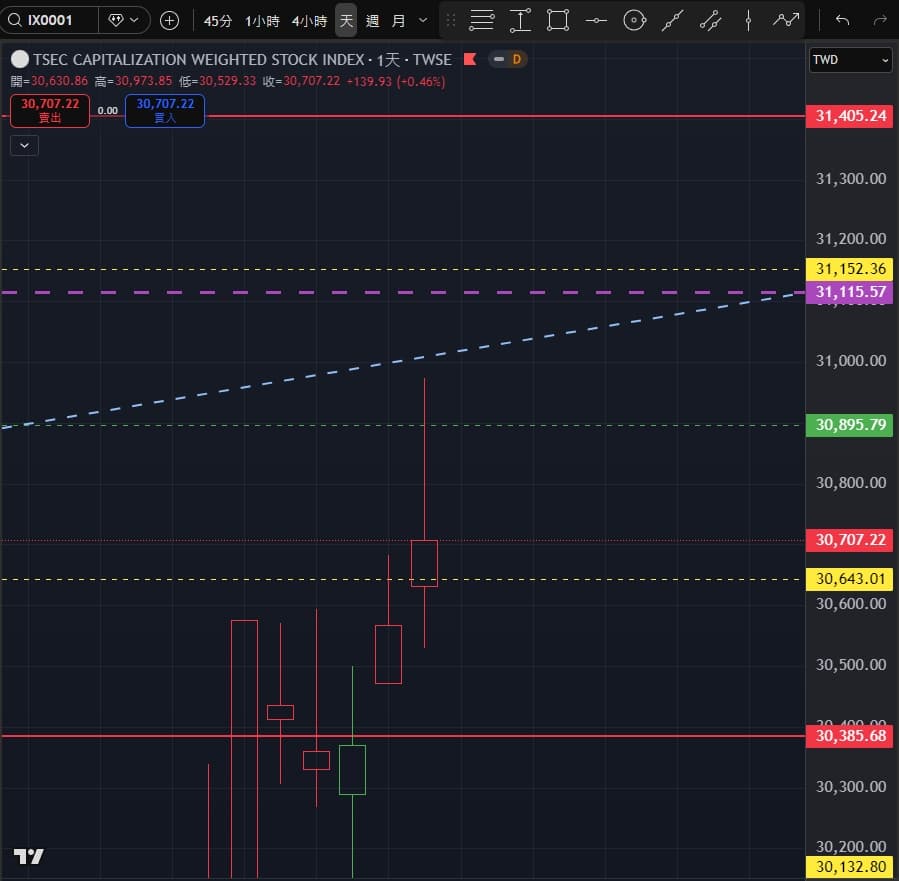This screenshot has height=881, width=899.
Task: Open the TWD currency dropdown
Action: point(850,60)
